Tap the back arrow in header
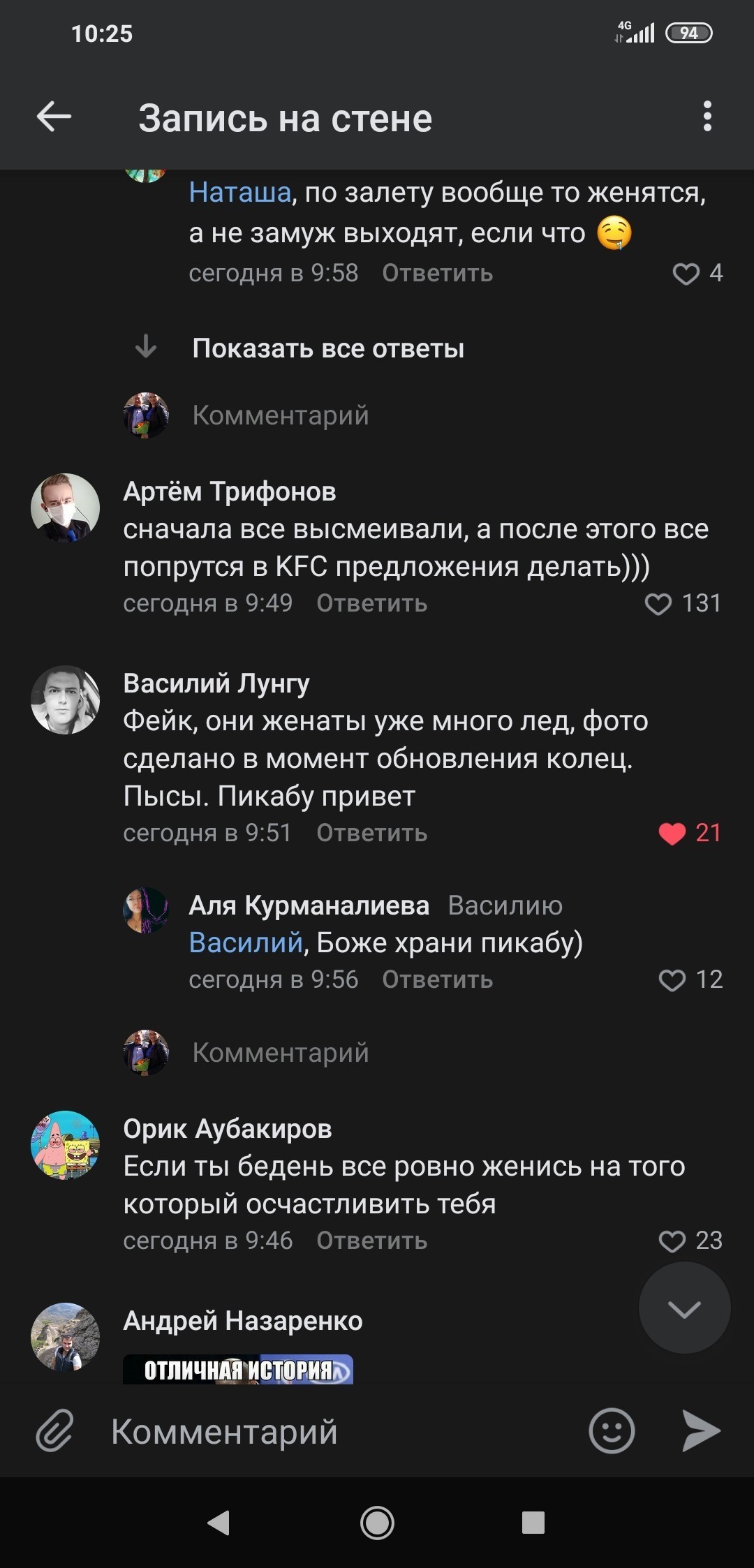This screenshot has height=1568, width=754. [x=54, y=117]
